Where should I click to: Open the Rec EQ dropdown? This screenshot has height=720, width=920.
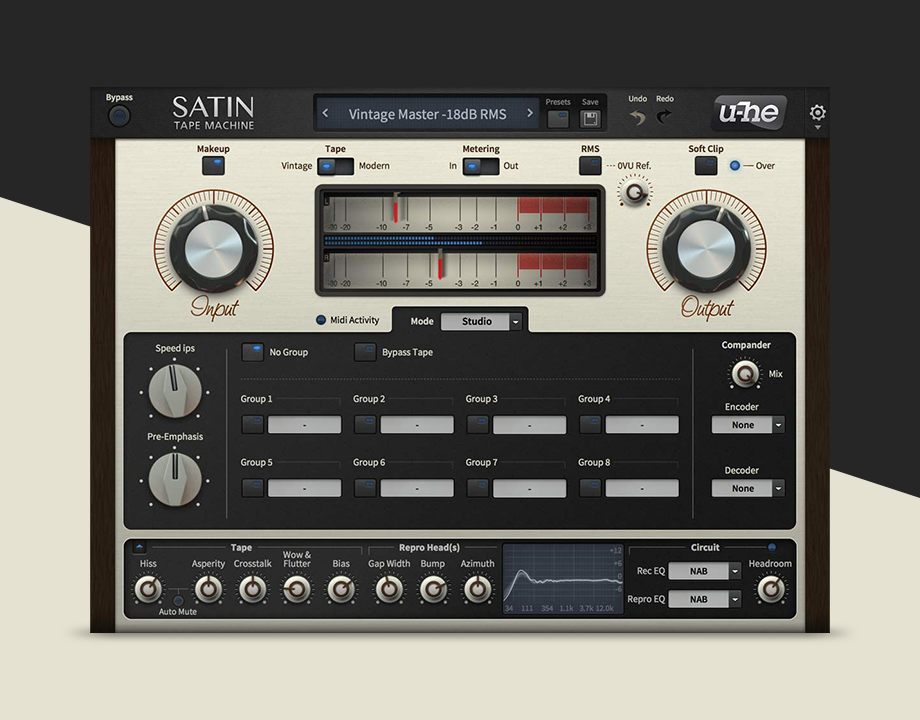(705, 571)
